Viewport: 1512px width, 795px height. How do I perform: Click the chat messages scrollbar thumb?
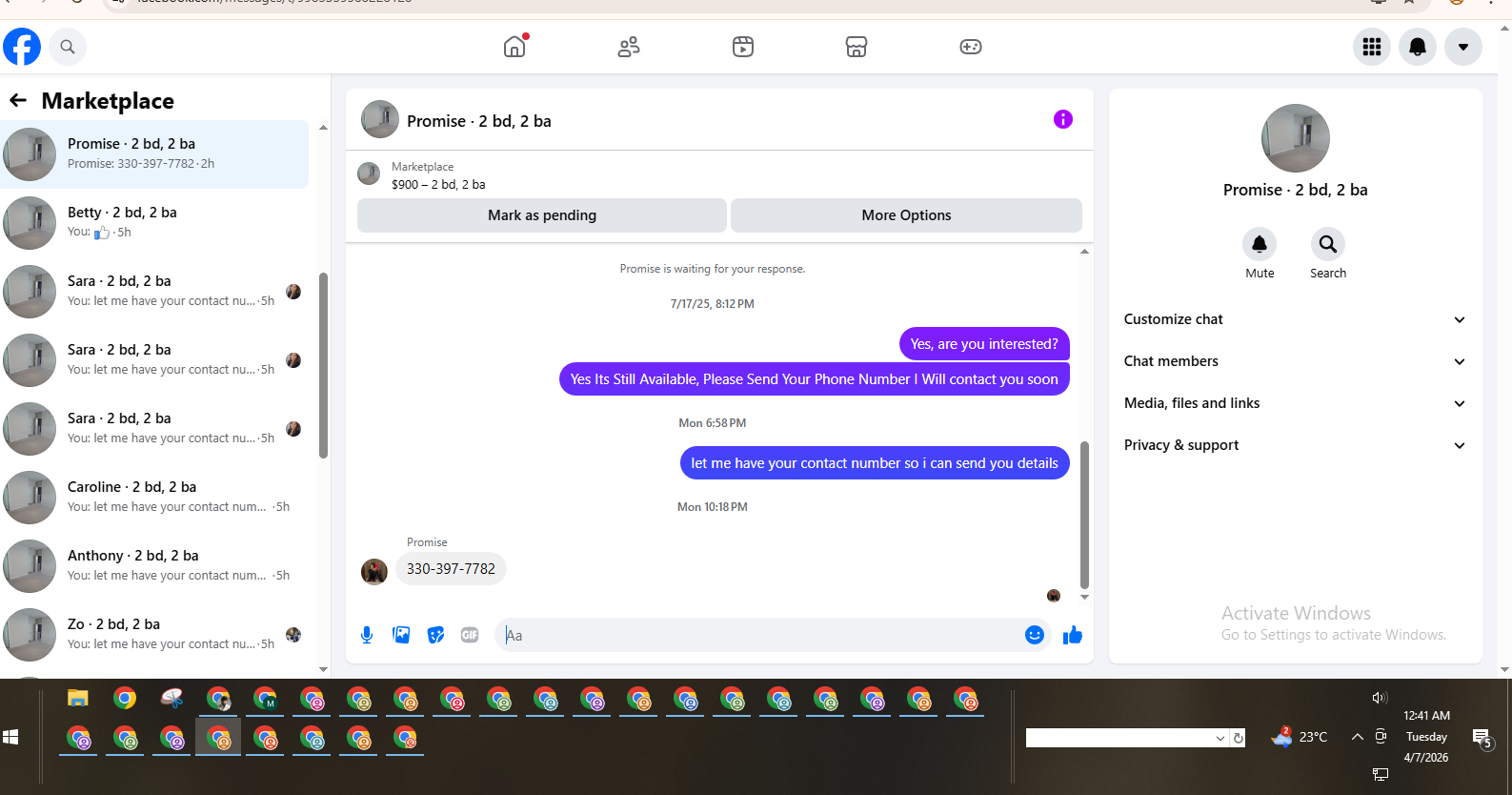click(1084, 515)
